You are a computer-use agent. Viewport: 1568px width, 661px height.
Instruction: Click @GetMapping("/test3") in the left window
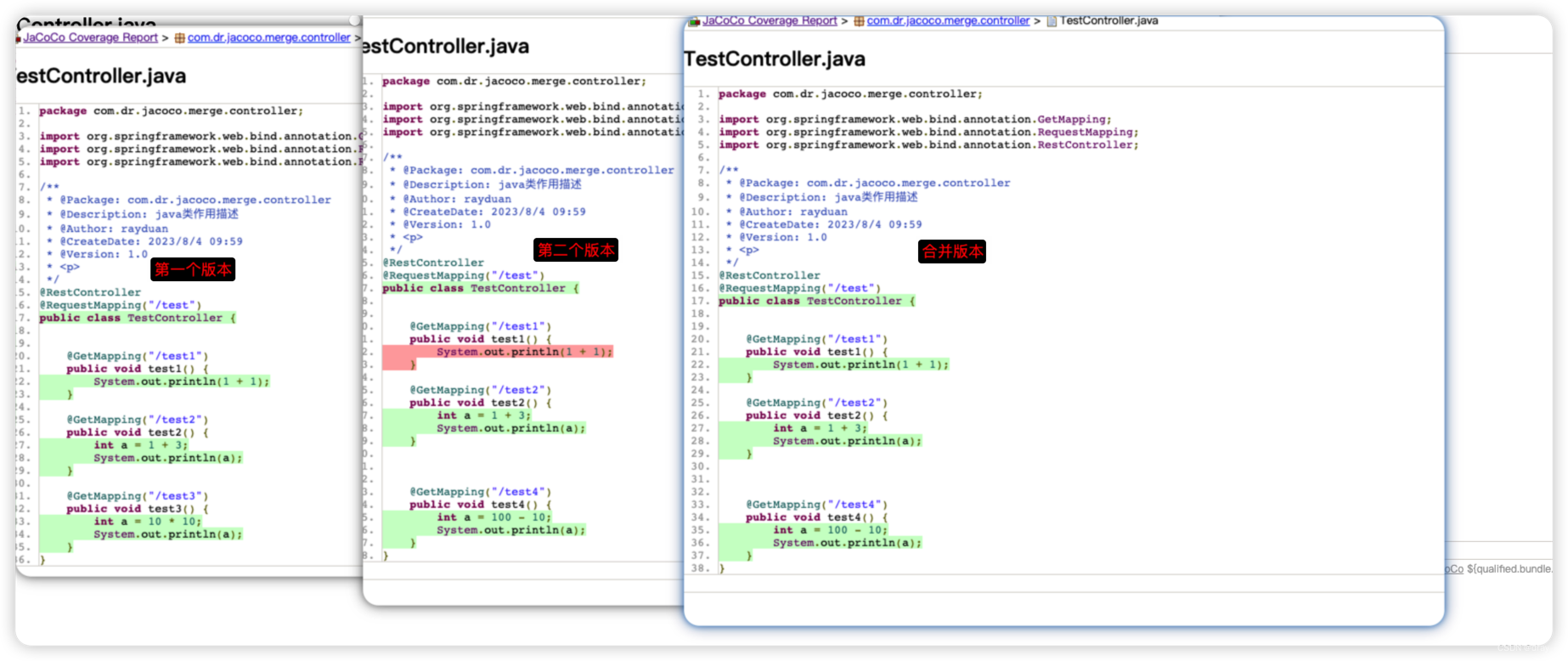[138, 497]
